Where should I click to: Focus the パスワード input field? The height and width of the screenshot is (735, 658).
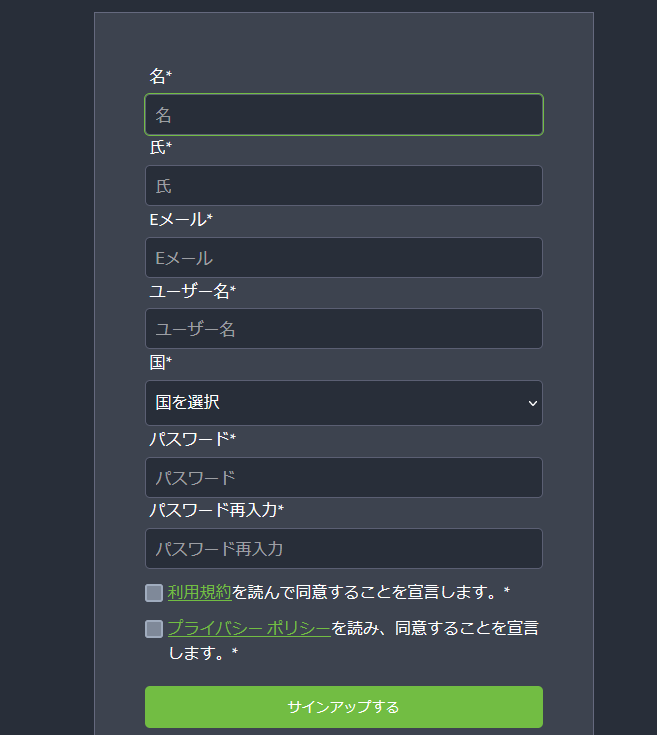coord(343,478)
